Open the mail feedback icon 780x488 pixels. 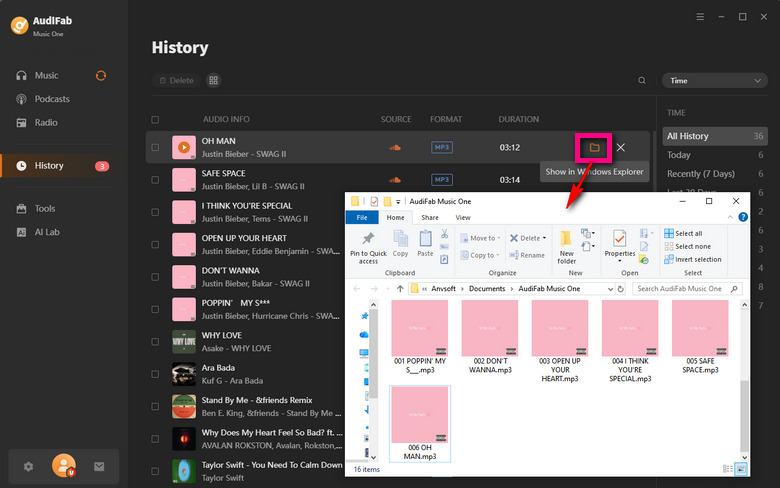tap(99, 467)
